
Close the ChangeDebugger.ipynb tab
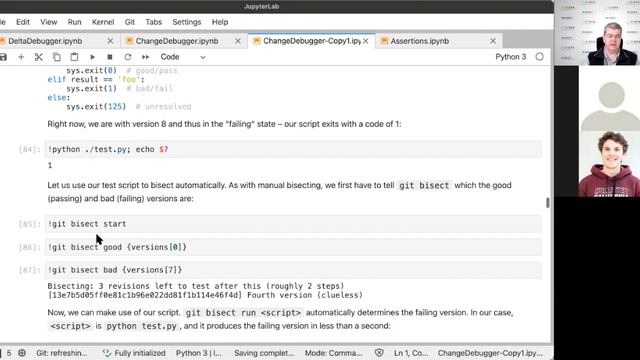pyautogui.click(x=238, y=41)
